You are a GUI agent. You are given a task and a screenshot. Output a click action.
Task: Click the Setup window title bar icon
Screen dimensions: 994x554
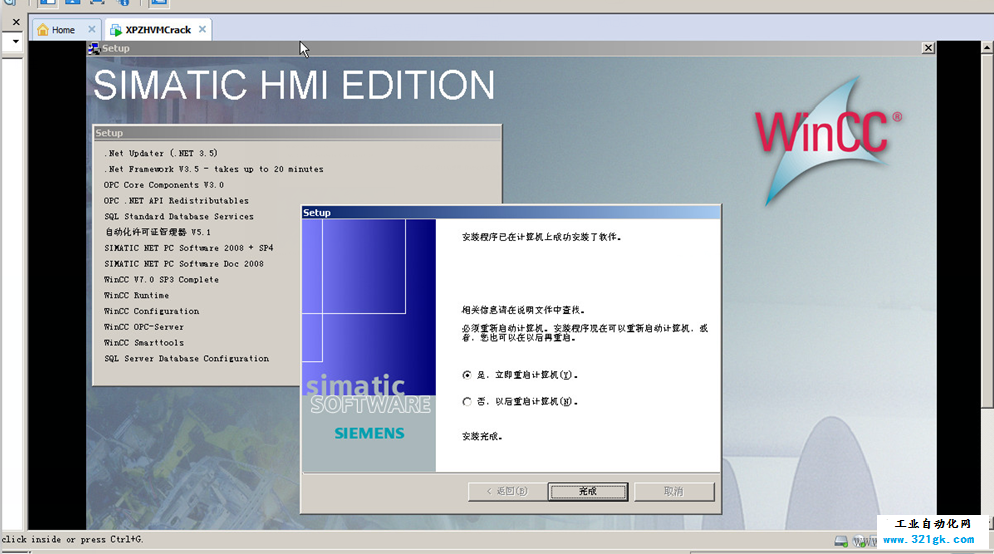pyautogui.click(x=94, y=48)
